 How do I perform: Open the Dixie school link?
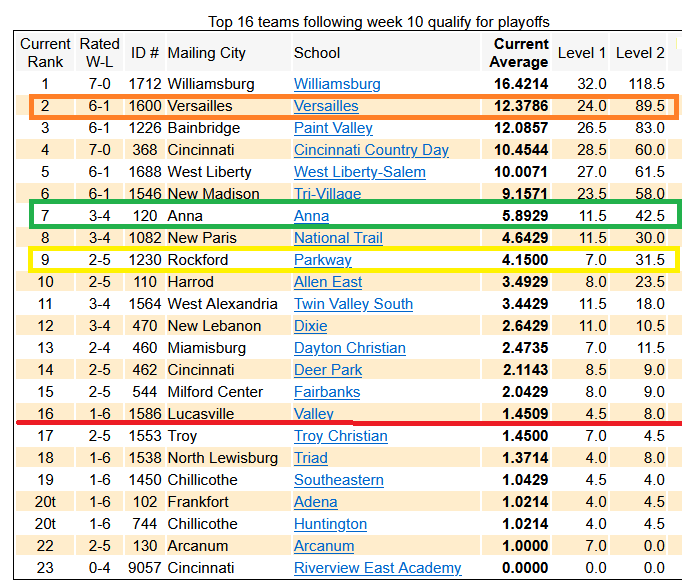pos(311,326)
